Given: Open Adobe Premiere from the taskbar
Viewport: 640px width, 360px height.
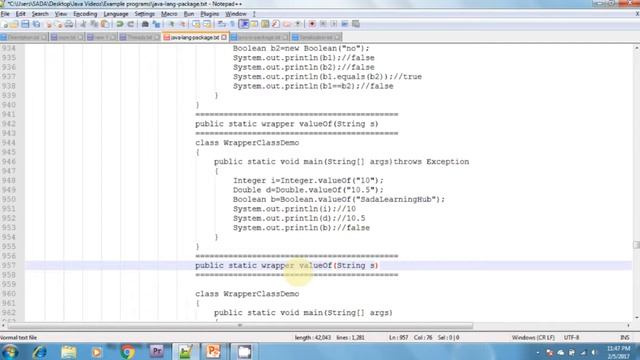Looking at the screenshot, I should coord(157,352).
